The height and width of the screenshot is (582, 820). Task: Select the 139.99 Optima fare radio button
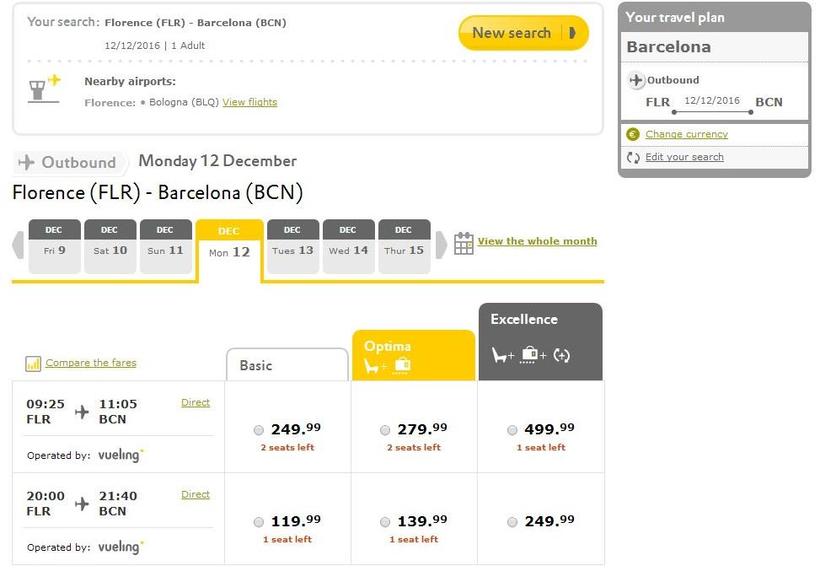click(x=385, y=522)
